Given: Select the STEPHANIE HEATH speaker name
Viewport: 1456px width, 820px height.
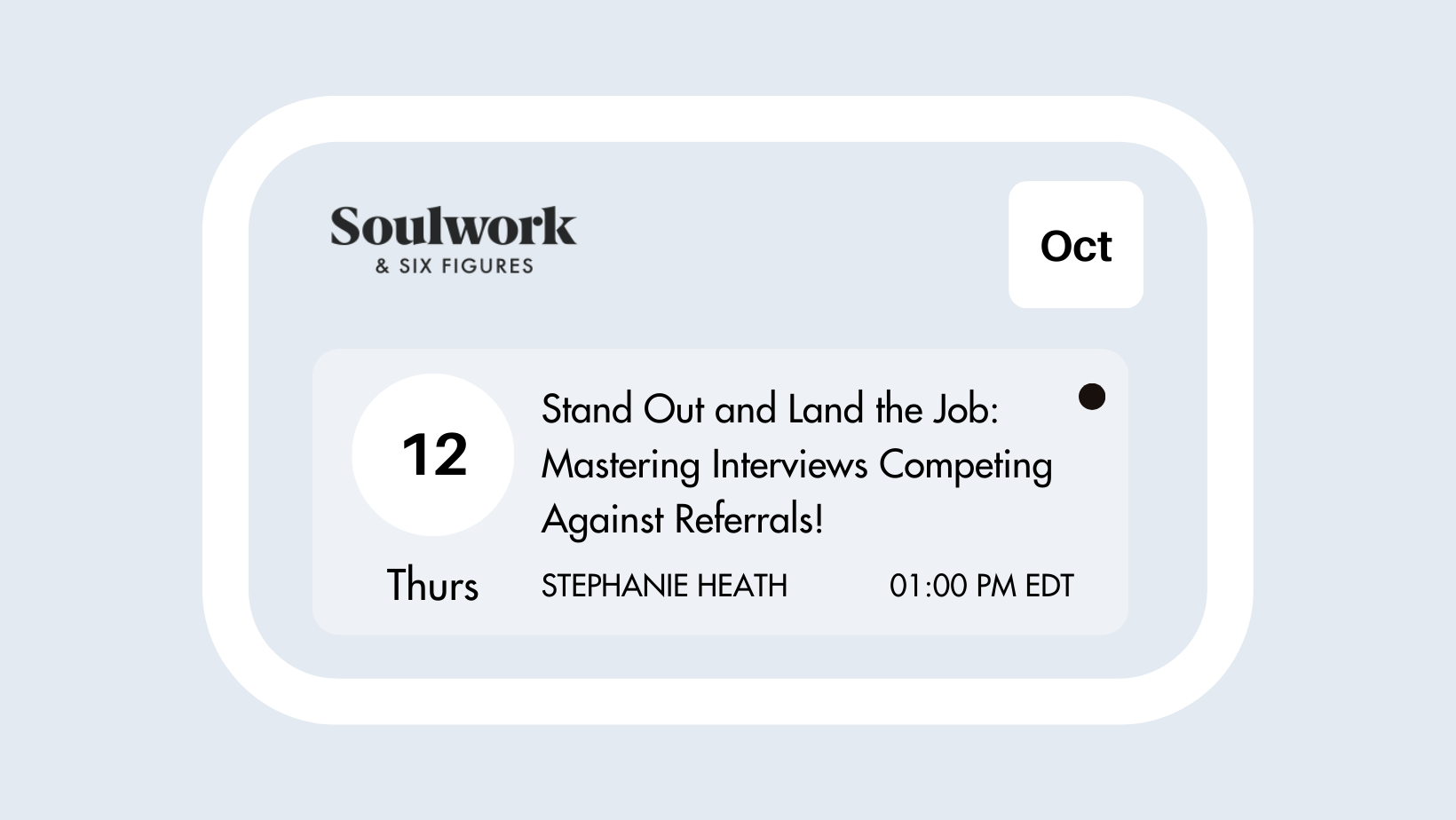Looking at the screenshot, I should (x=664, y=586).
